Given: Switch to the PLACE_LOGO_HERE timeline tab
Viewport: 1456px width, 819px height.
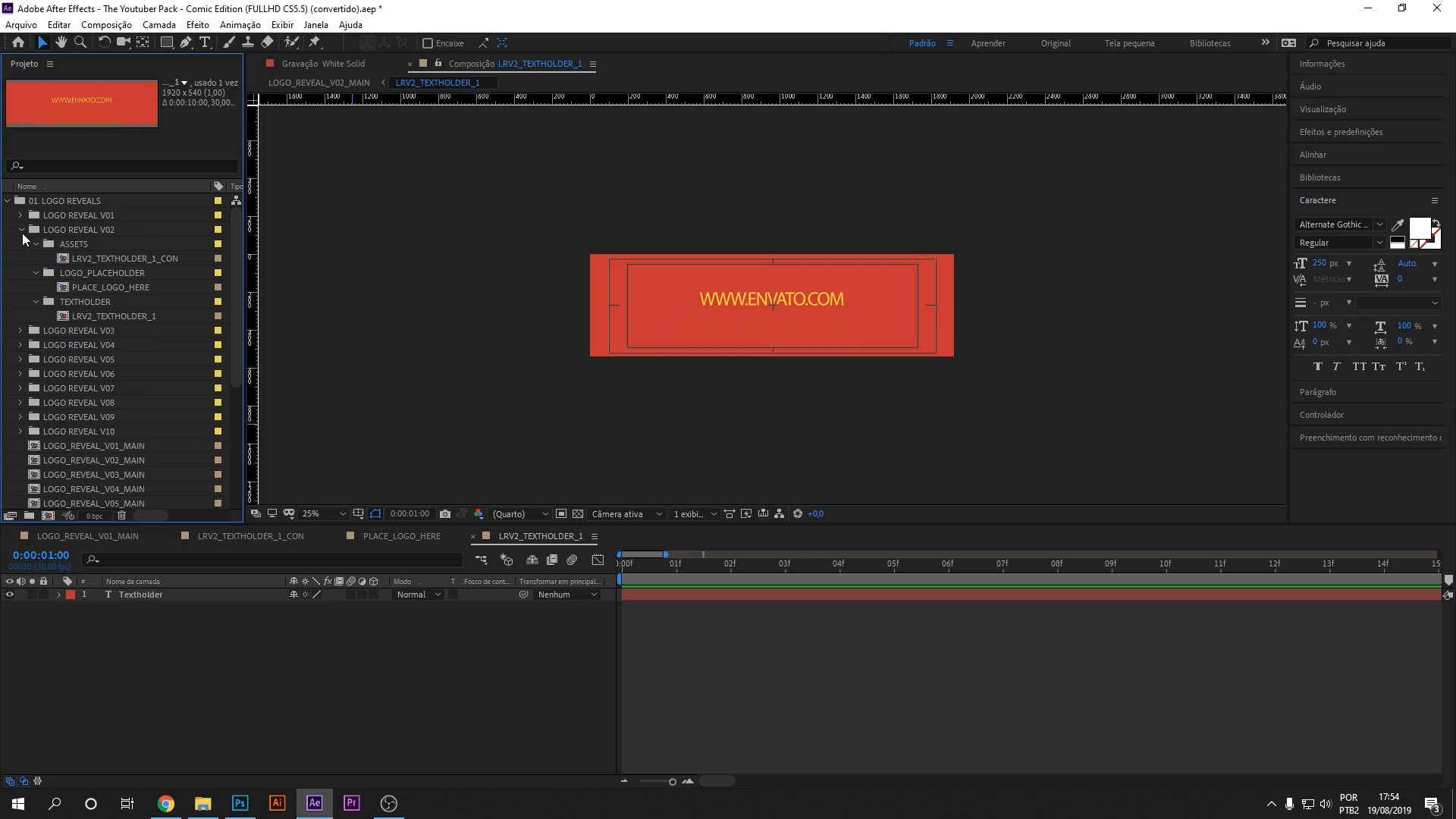Looking at the screenshot, I should pyautogui.click(x=401, y=536).
